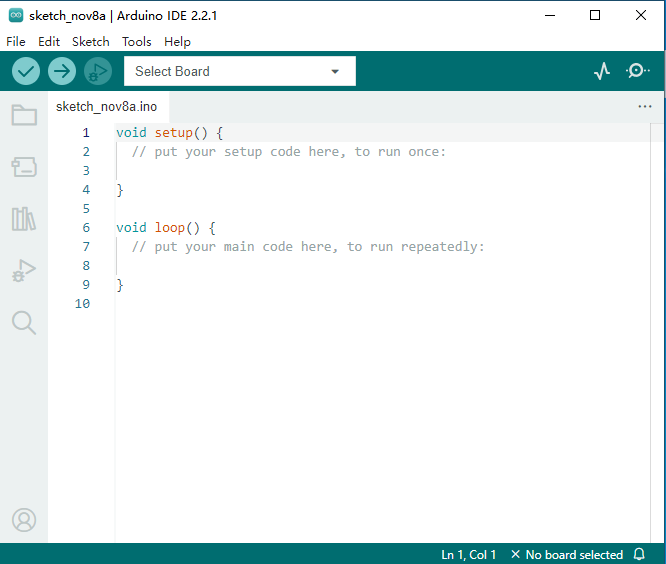Open the Sketch menu

[90, 42]
